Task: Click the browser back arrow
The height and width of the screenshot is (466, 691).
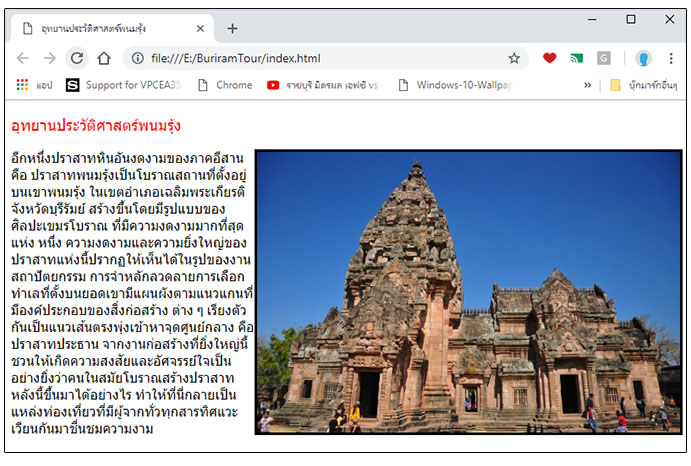Action: tap(23, 58)
